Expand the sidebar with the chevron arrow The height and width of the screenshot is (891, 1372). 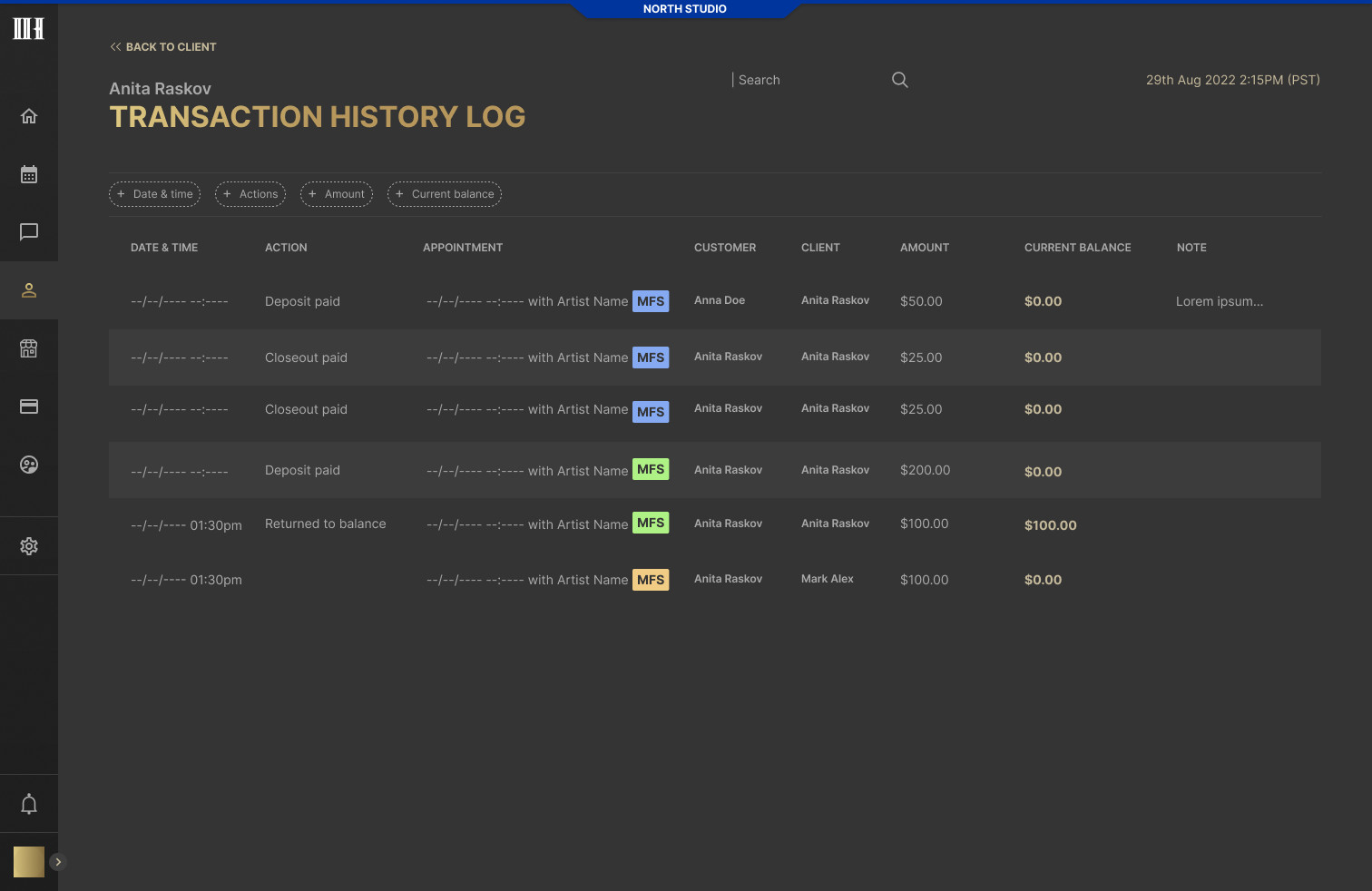pyautogui.click(x=58, y=862)
